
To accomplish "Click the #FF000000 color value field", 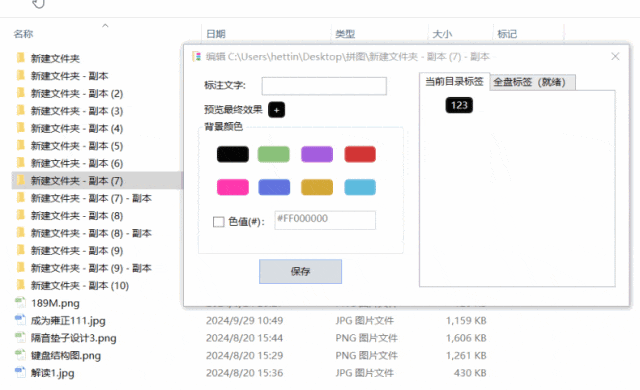I will (325, 220).
